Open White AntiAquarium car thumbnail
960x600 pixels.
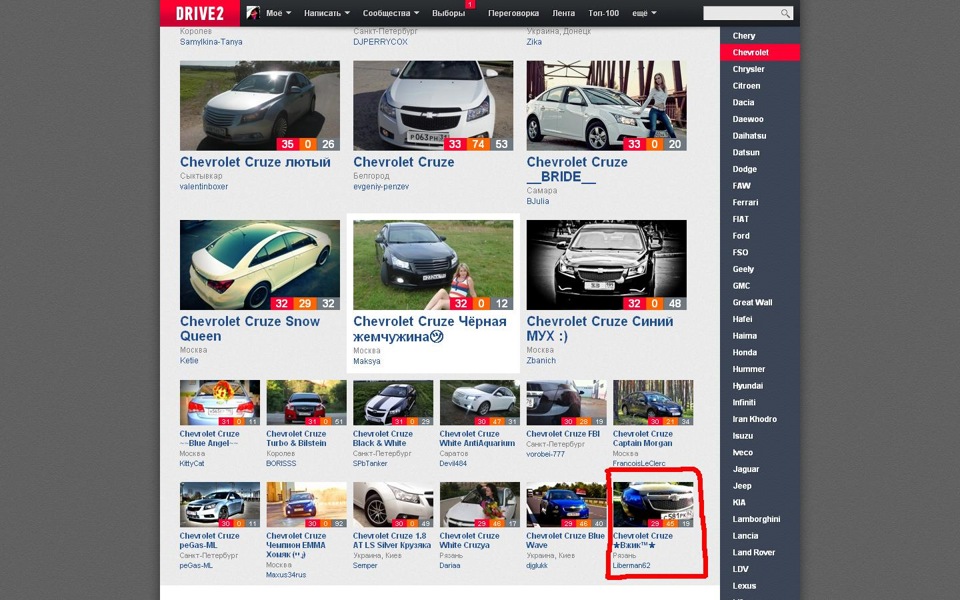[x=479, y=402]
